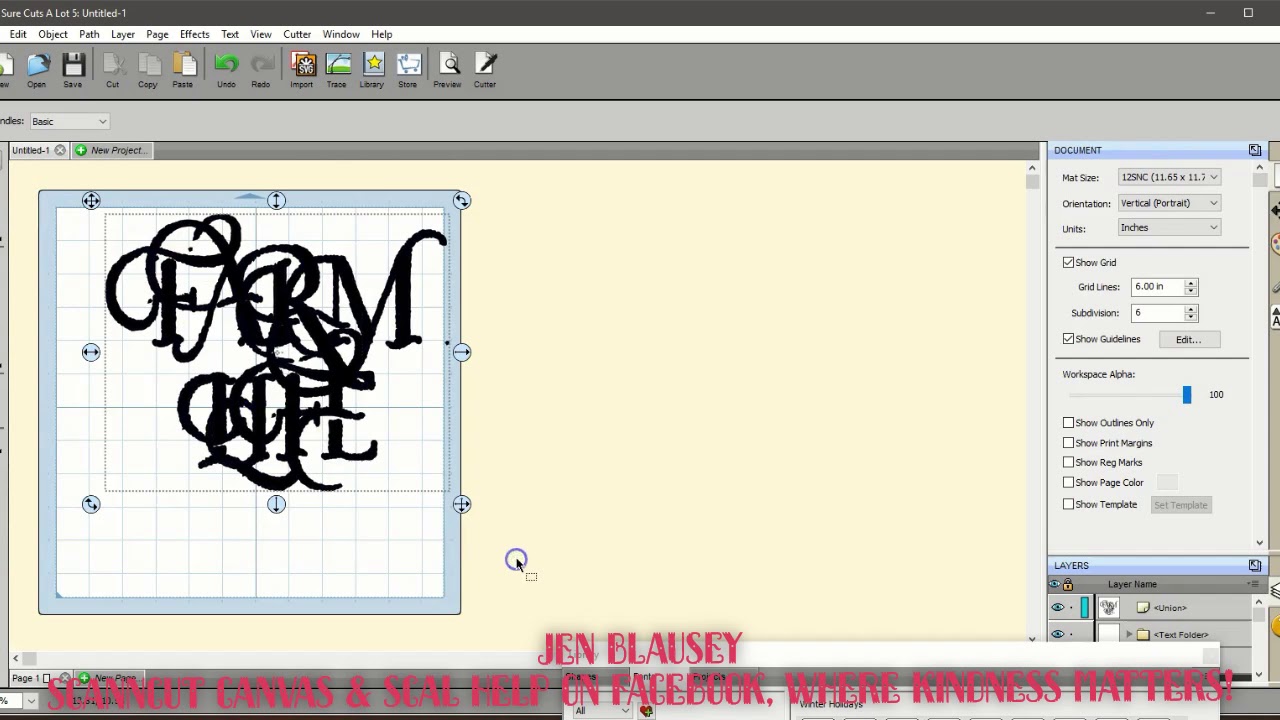The width and height of the screenshot is (1280, 720).
Task: Import an SVG file
Action: tap(303, 71)
